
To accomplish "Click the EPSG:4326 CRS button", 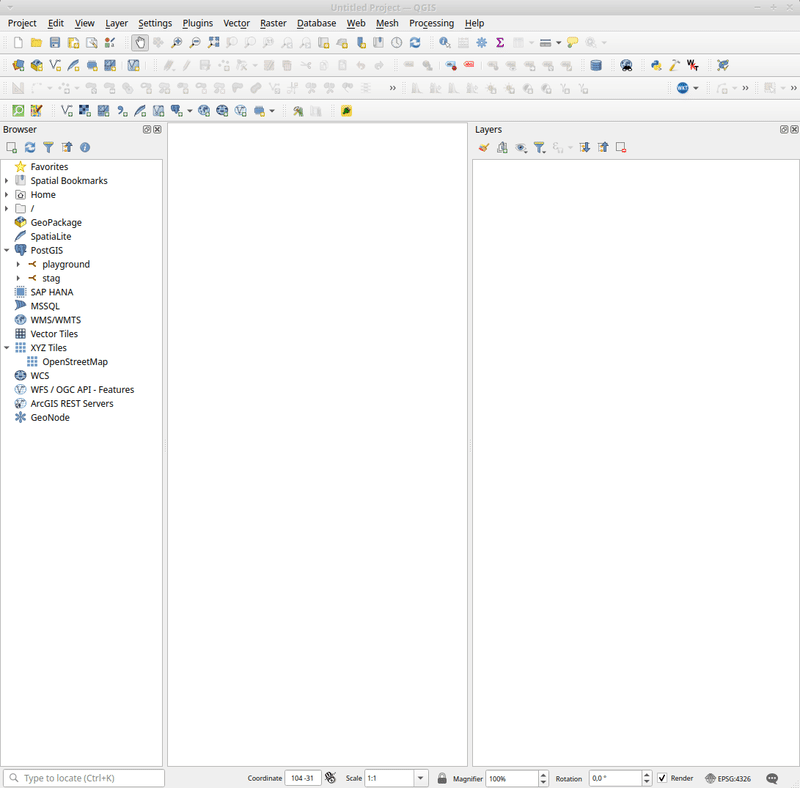I will [x=728, y=778].
